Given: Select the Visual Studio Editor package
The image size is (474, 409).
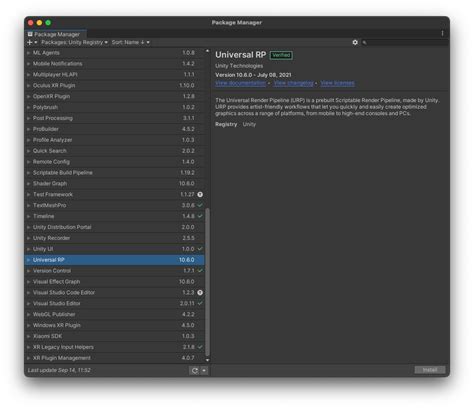Looking at the screenshot, I should tap(115, 303).
